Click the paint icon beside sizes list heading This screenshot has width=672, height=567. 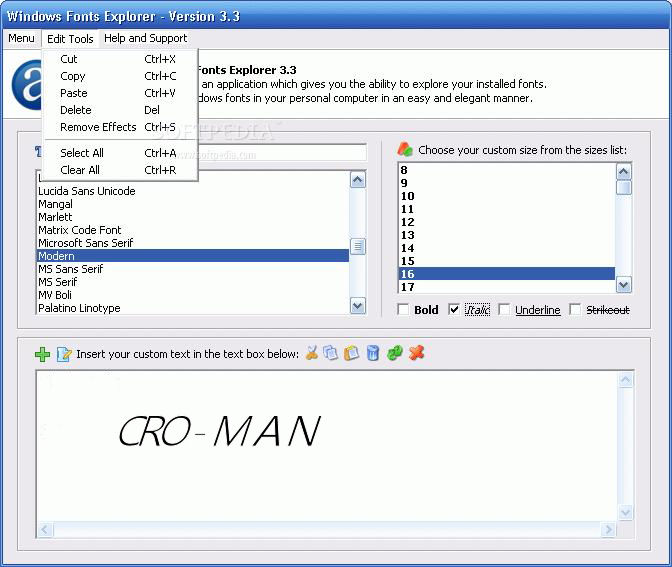[405, 150]
